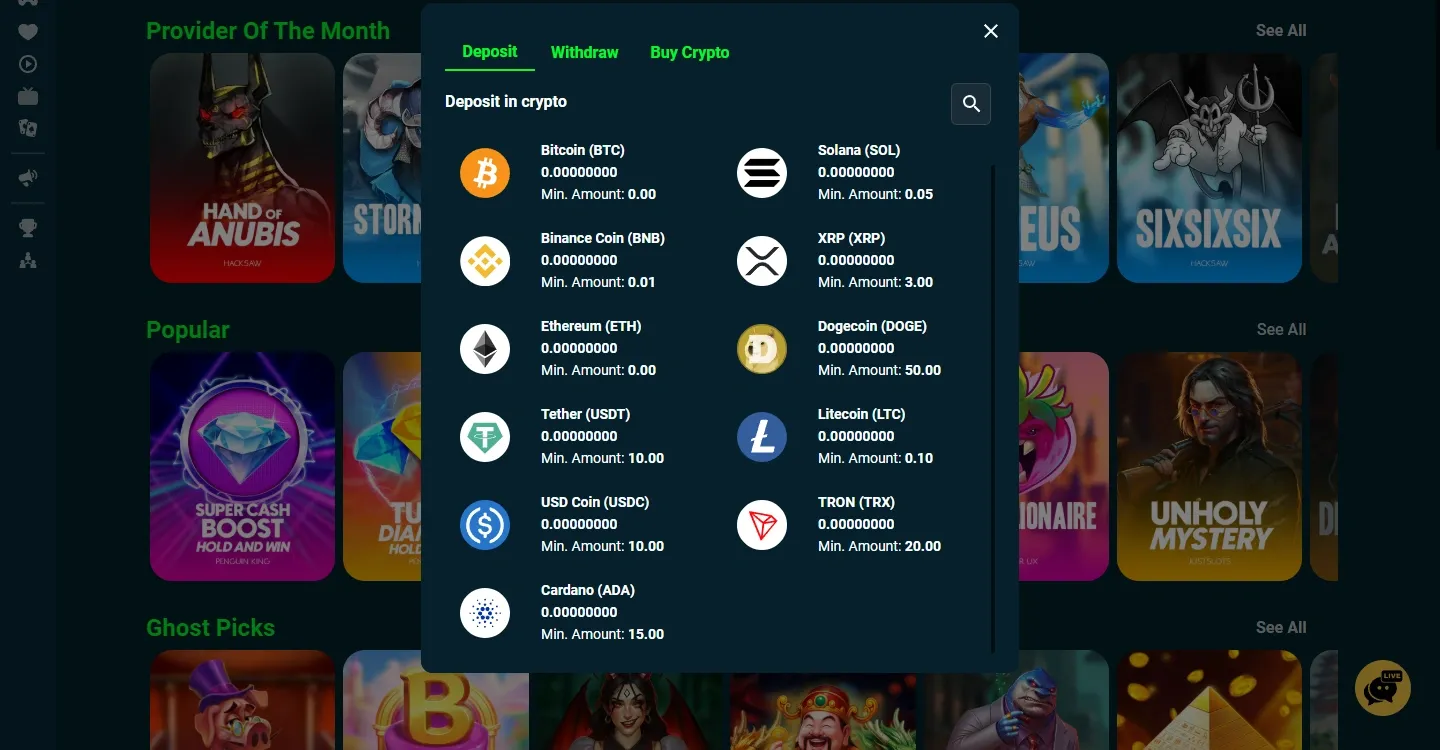Click the Cardano (ADA) label

click(588, 590)
